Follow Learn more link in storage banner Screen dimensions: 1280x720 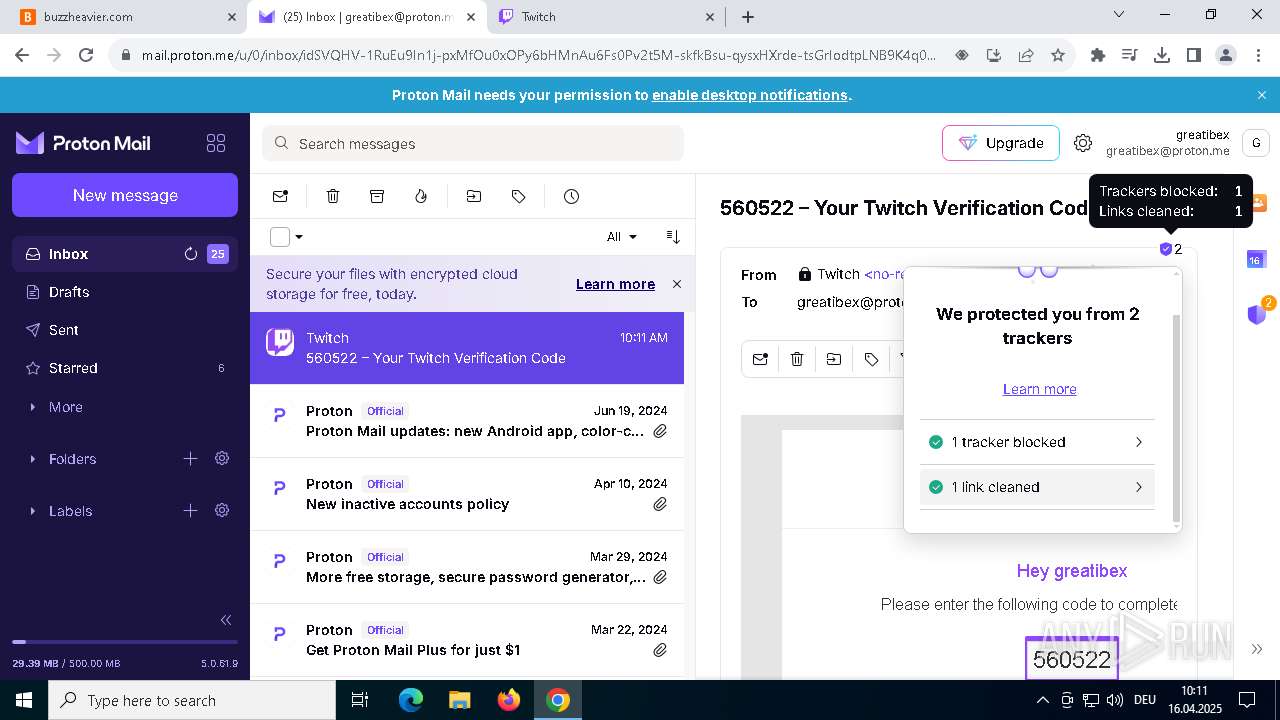pos(615,284)
